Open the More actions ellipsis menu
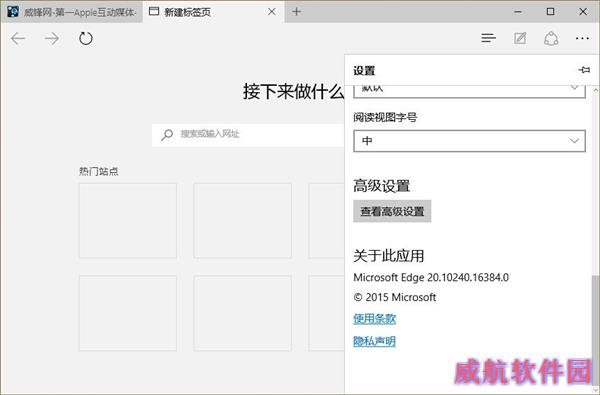Image resolution: width=600 pixels, height=395 pixels. 582,38
